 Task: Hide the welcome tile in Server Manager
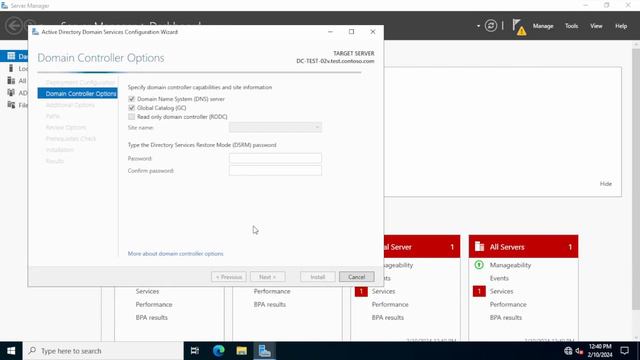(x=606, y=184)
